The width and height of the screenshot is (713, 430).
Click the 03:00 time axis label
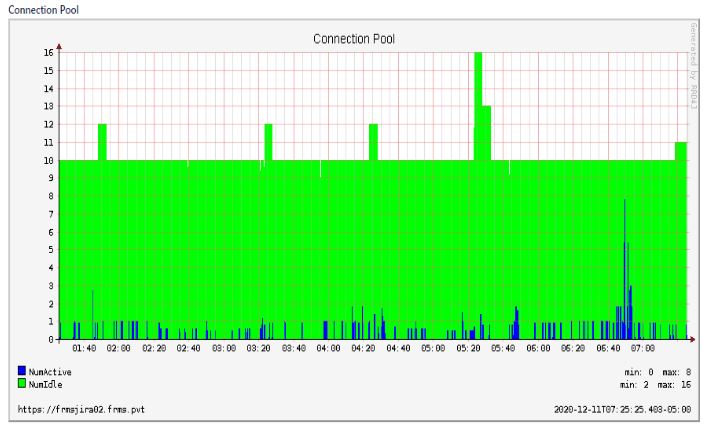tap(224, 348)
